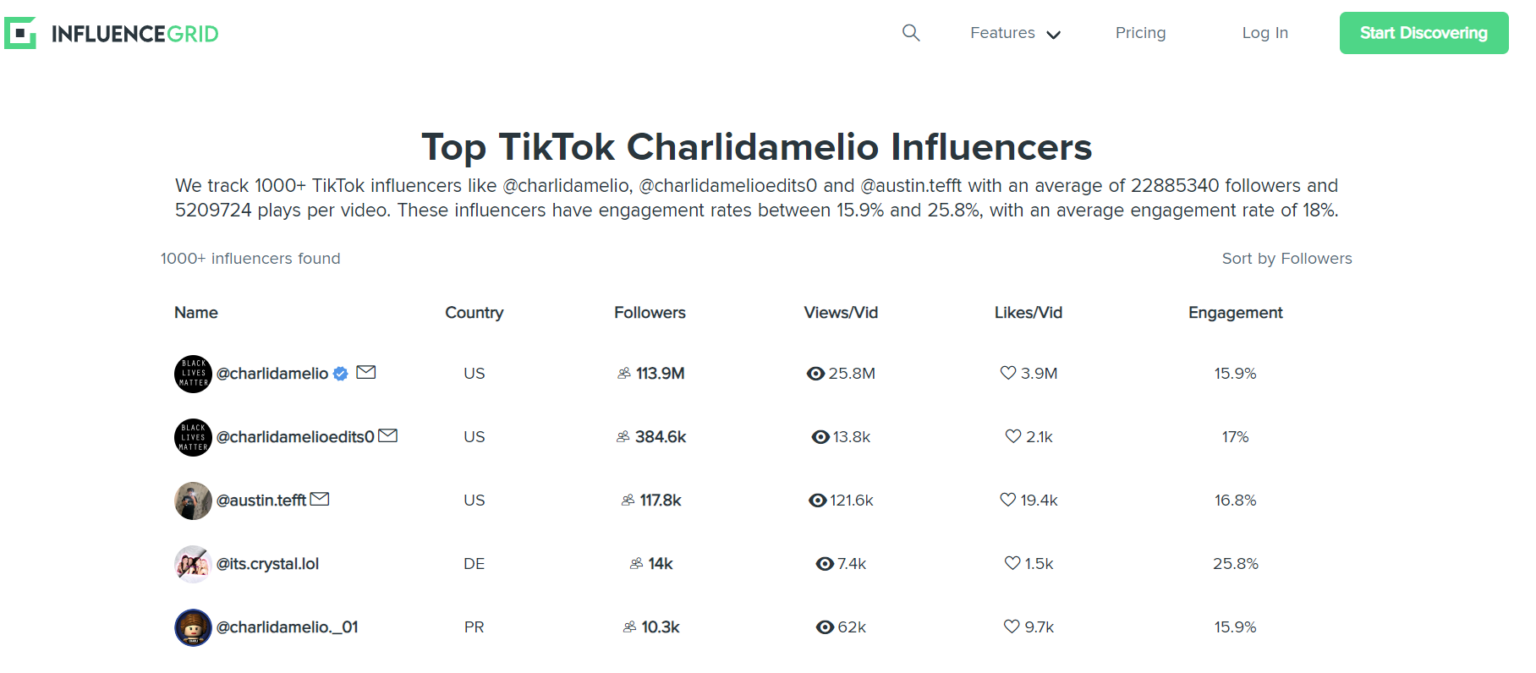Select the Name column header
This screenshot has width=1536, height=673.
point(196,312)
